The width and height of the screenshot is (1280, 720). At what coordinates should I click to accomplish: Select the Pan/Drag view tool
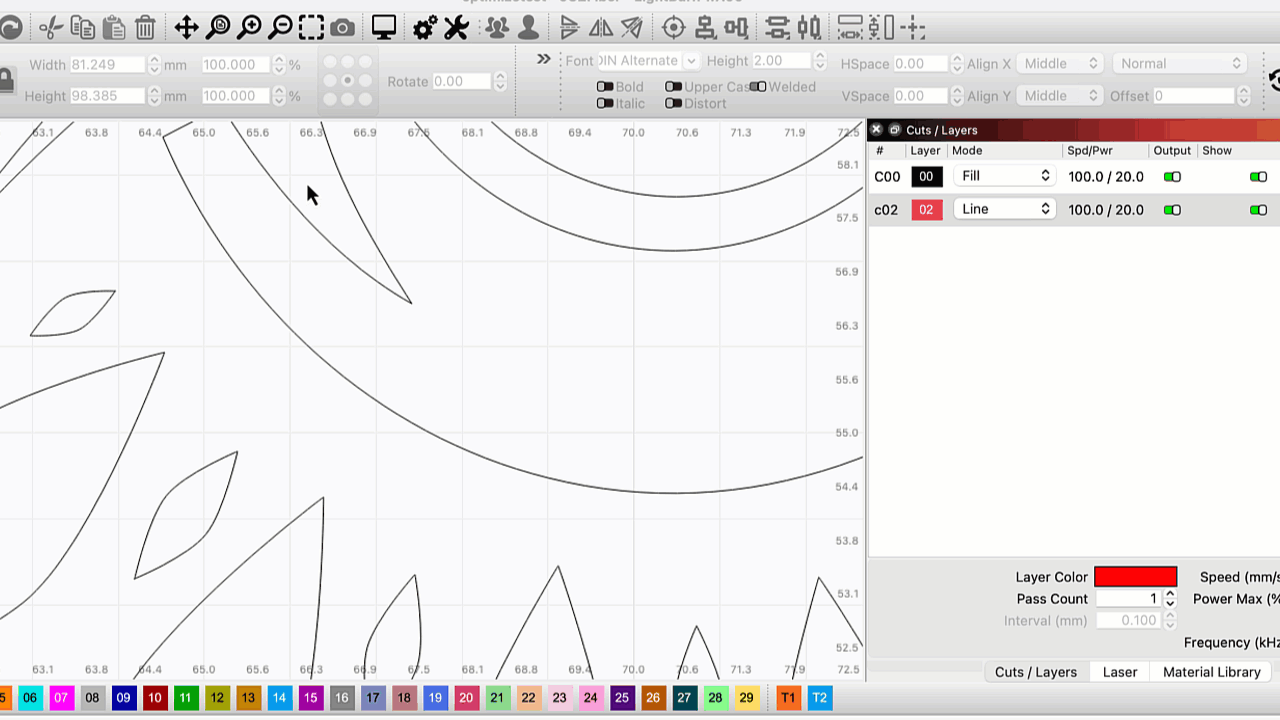point(186,28)
